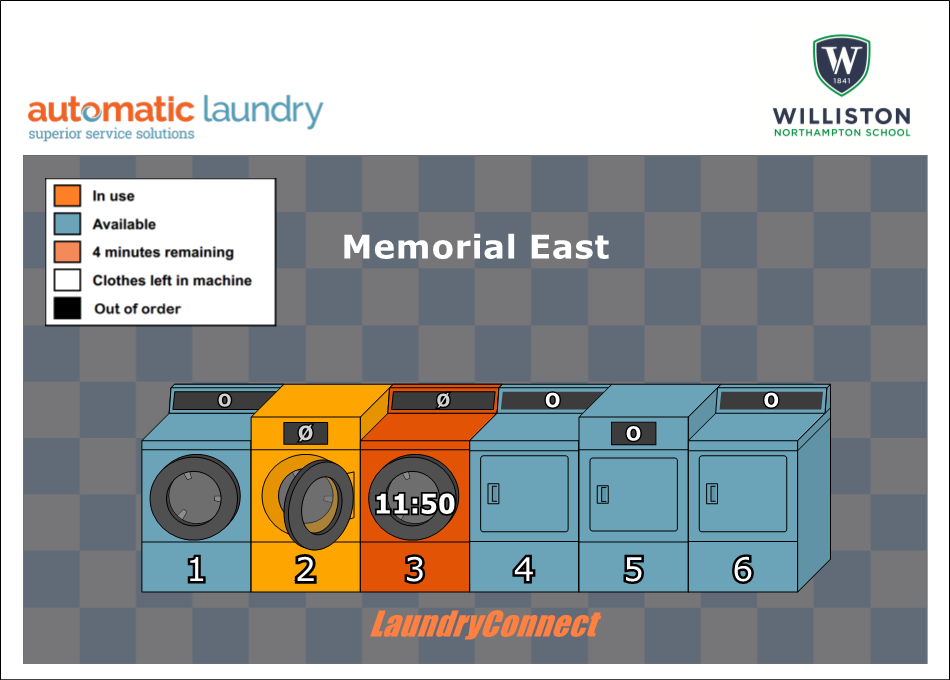Click dryer 6's top display panel
The height and width of the screenshot is (680, 950).
click(x=771, y=401)
